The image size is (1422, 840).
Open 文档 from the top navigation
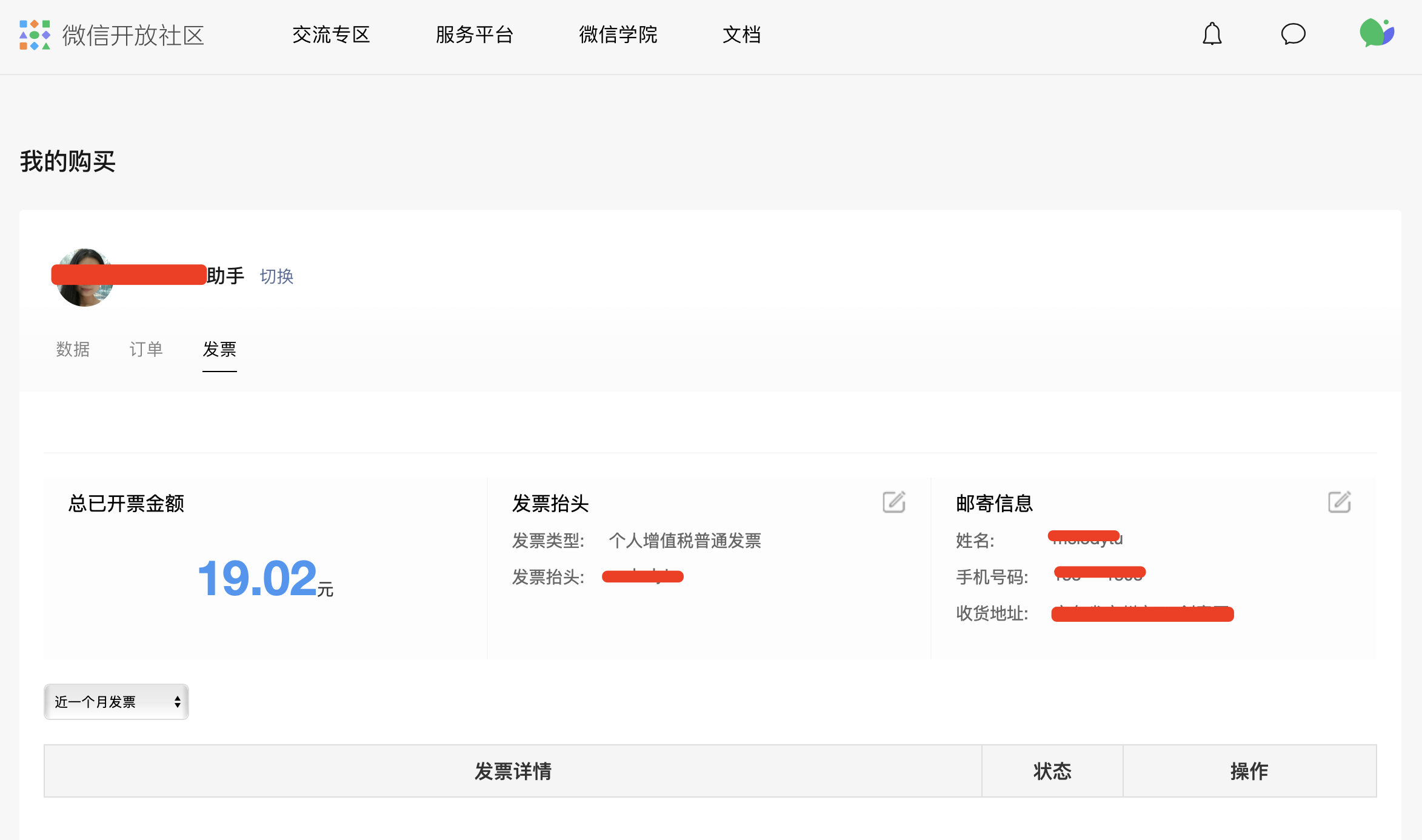click(x=741, y=35)
